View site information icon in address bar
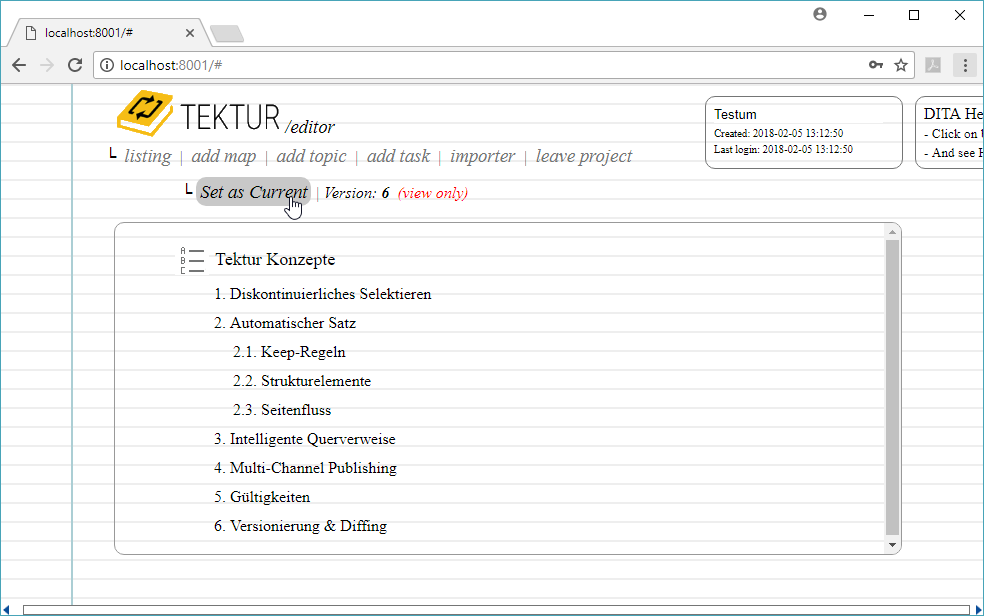This screenshot has height=616, width=984. 106,65
